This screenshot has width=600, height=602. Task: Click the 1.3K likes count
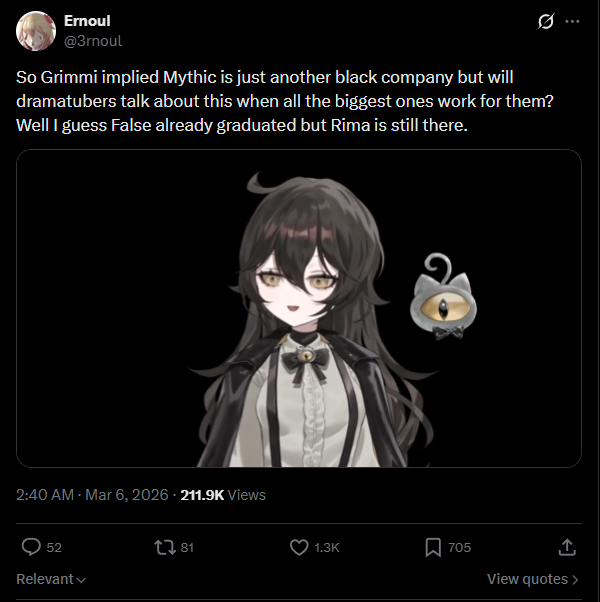327,547
